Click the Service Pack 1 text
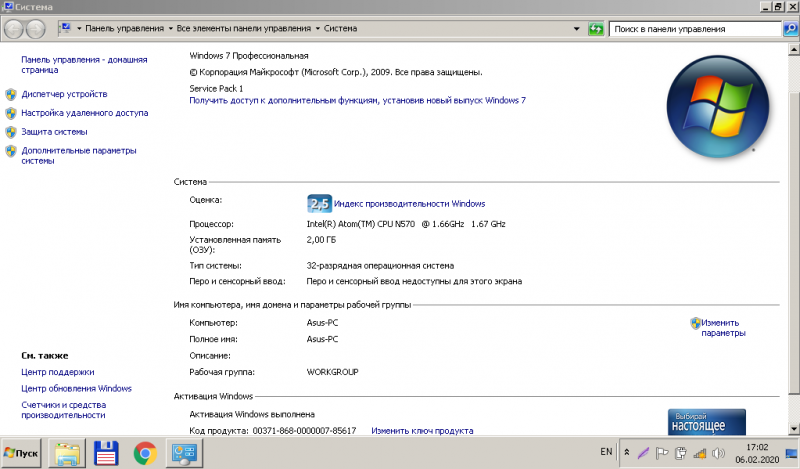The width and height of the screenshot is (800, 469). point(216,88)
